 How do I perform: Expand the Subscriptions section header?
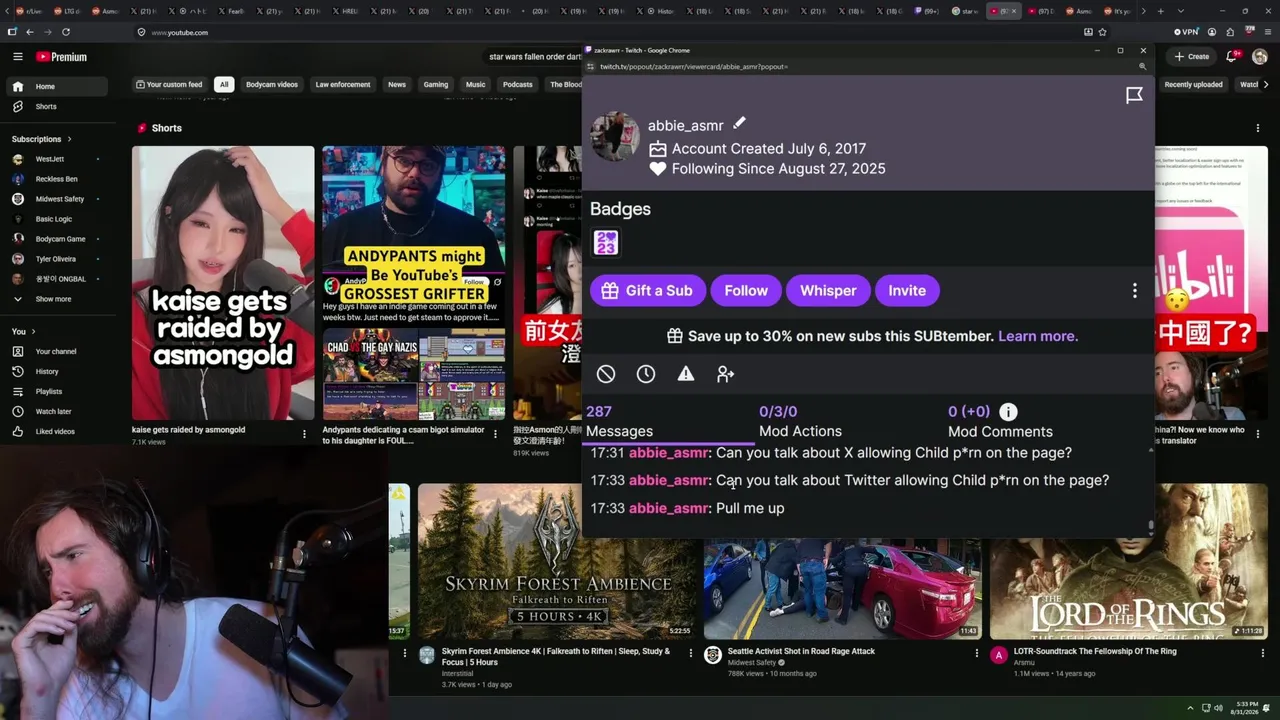(42, 139)
